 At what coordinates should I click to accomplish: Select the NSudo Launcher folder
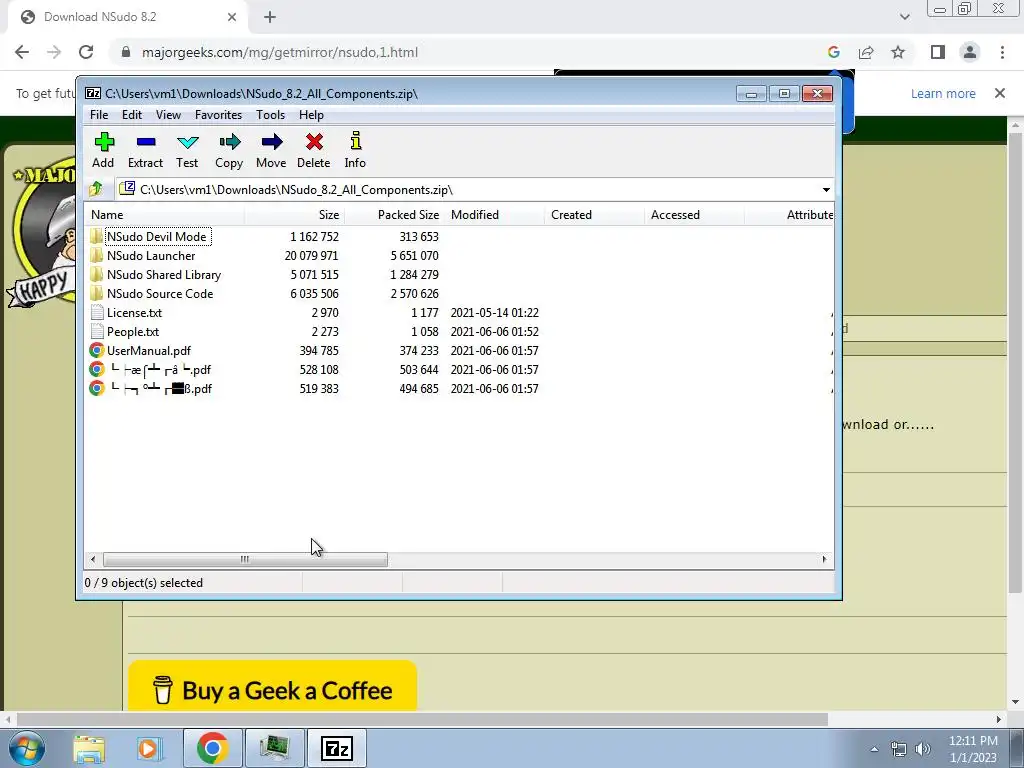click(x=151, y=255)
